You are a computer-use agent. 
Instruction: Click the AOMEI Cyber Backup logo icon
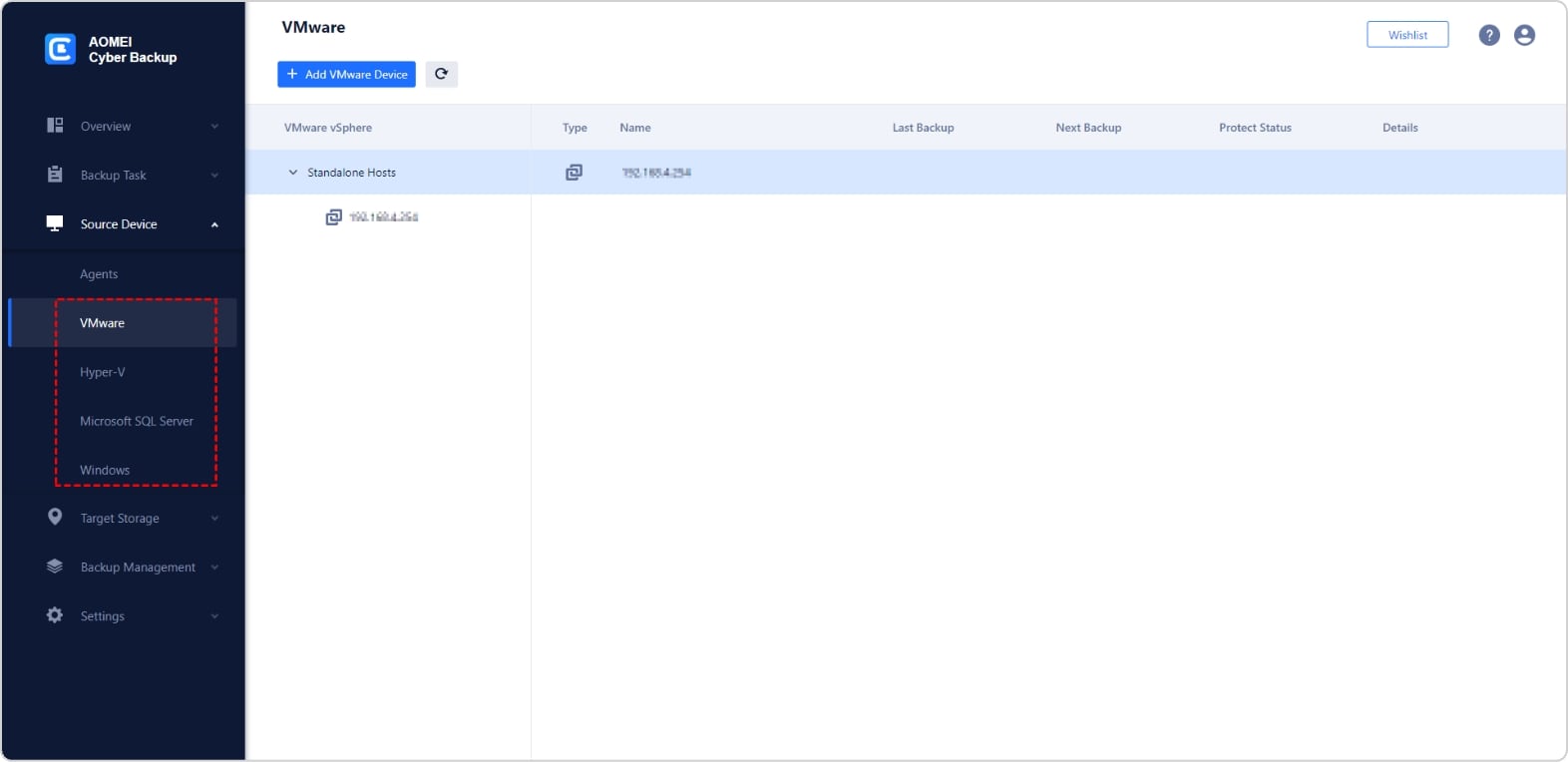(60, 49)
